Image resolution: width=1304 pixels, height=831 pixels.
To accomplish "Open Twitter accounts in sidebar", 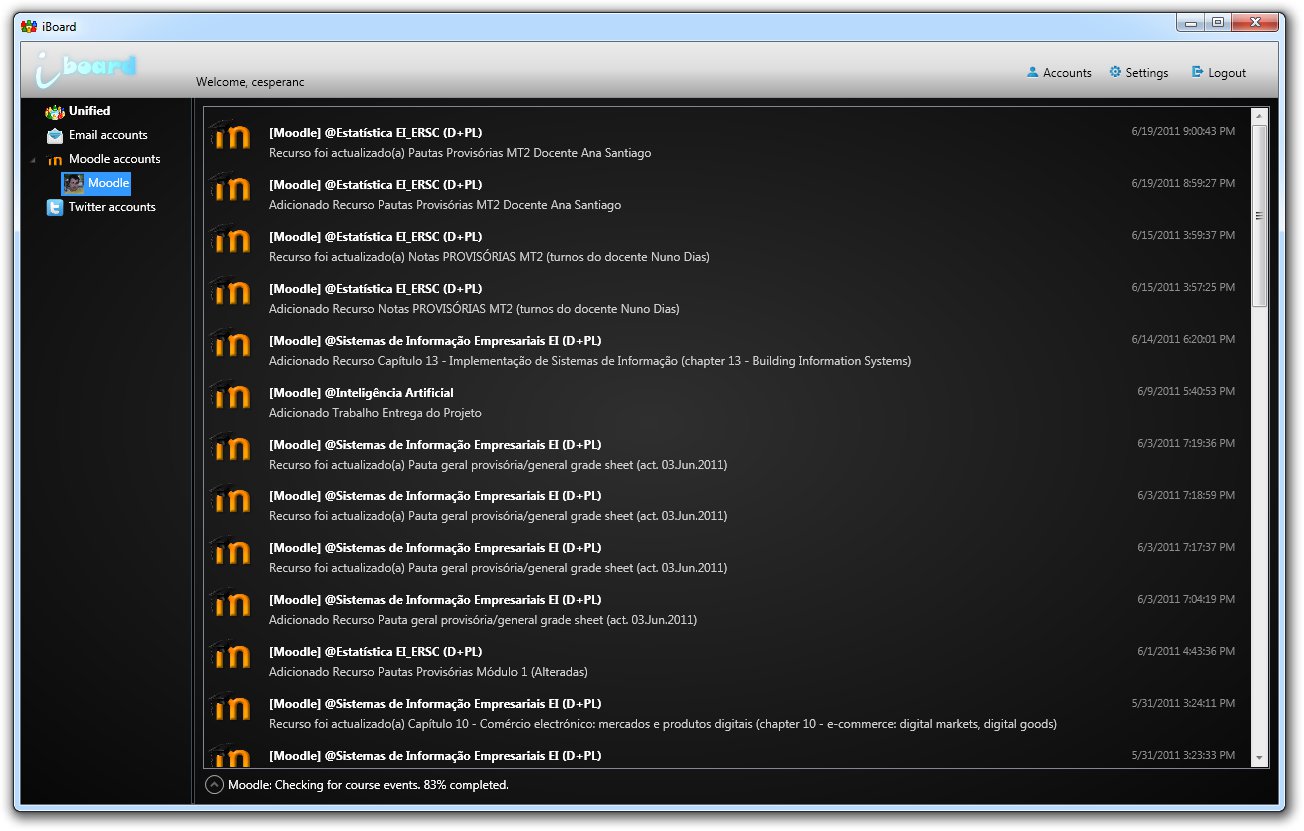I will [x=112, y=207].
